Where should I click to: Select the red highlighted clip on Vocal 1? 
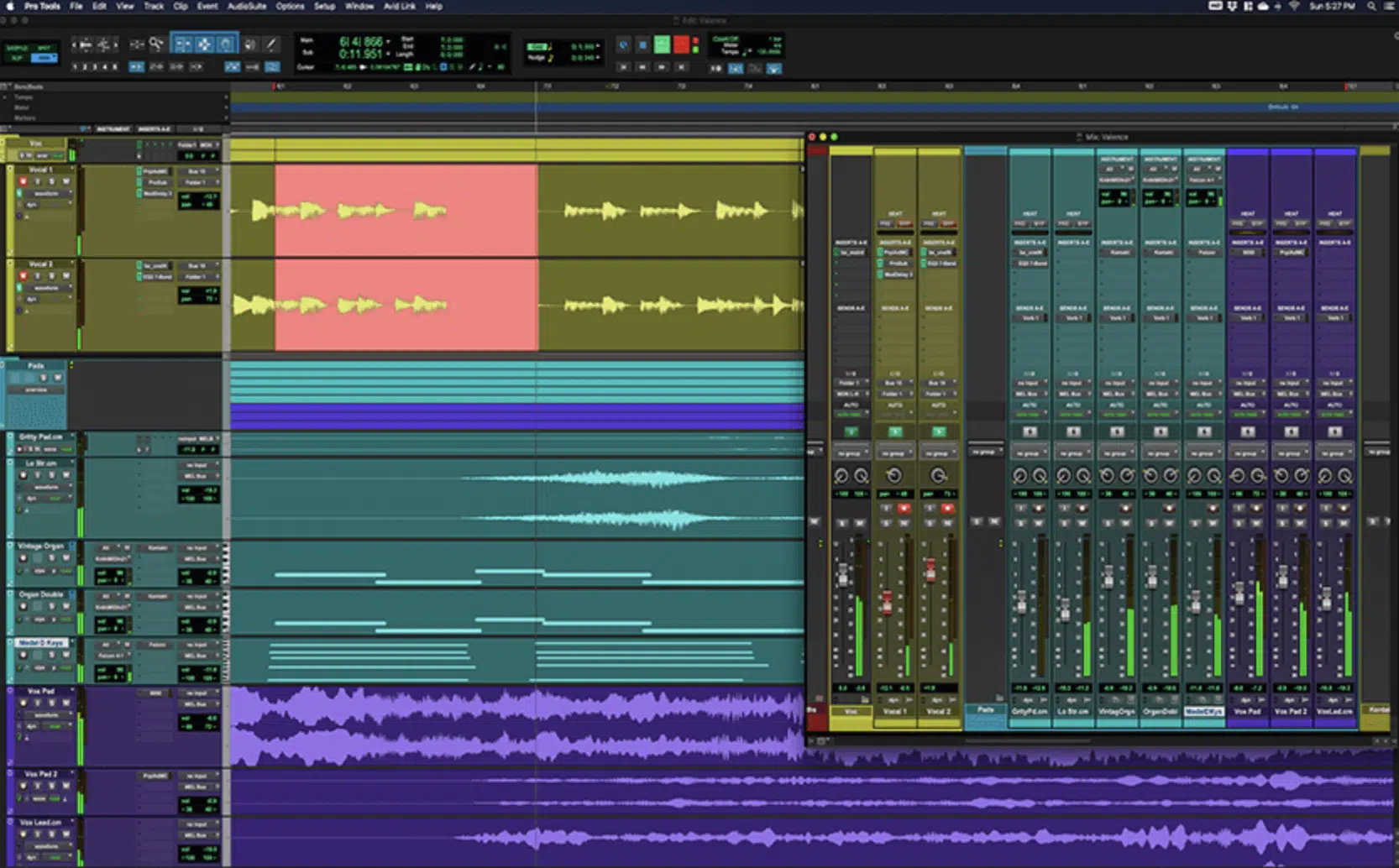pos(406,210)
